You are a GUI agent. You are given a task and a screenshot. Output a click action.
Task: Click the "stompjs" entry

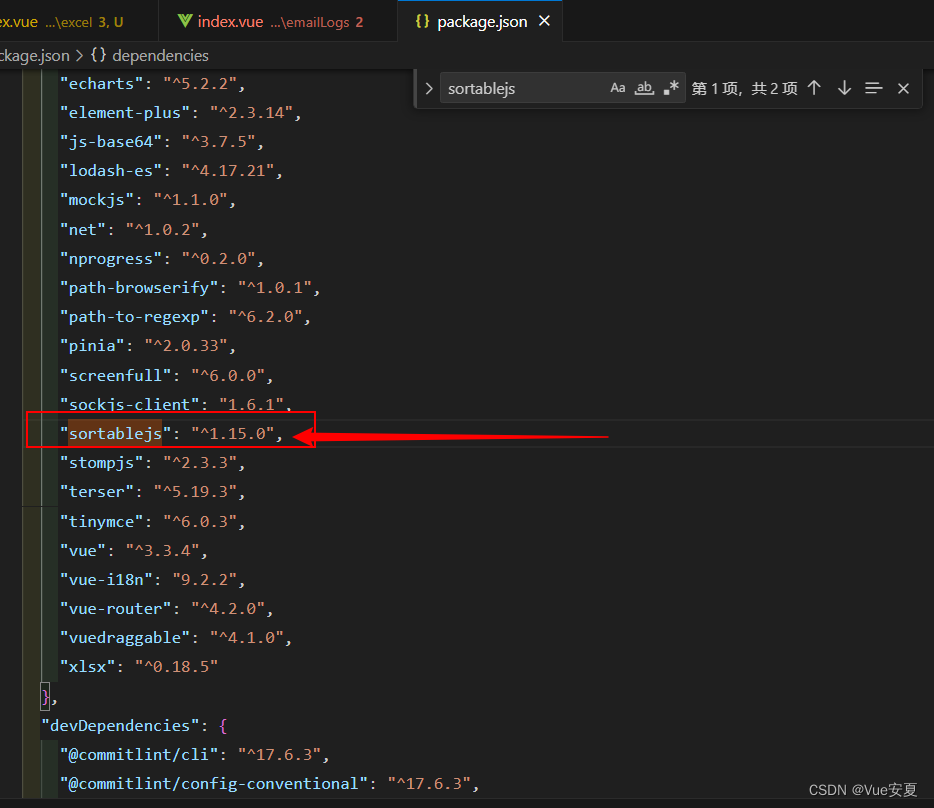[x=152, y=462]
